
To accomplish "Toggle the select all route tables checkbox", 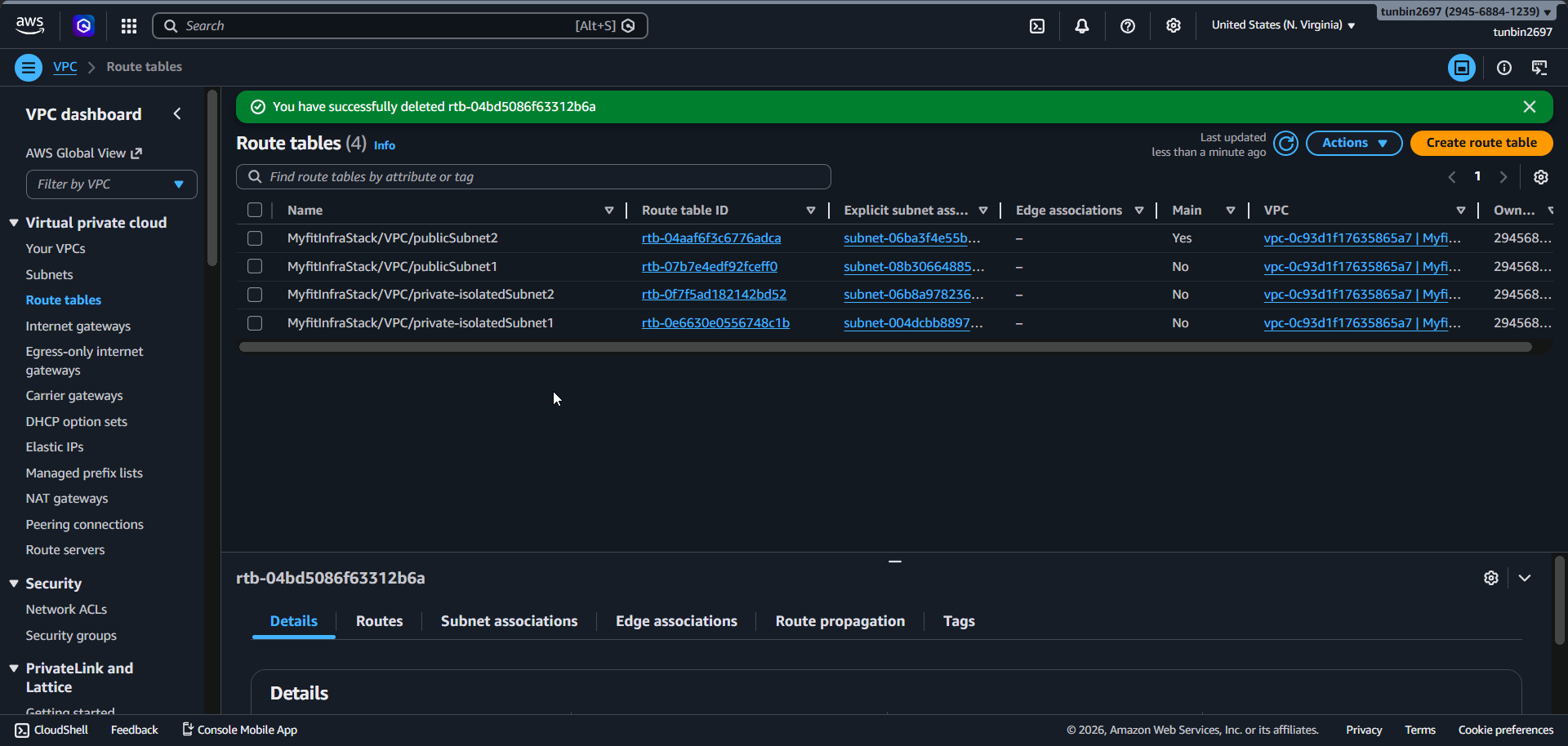I will tap(255, 211).
